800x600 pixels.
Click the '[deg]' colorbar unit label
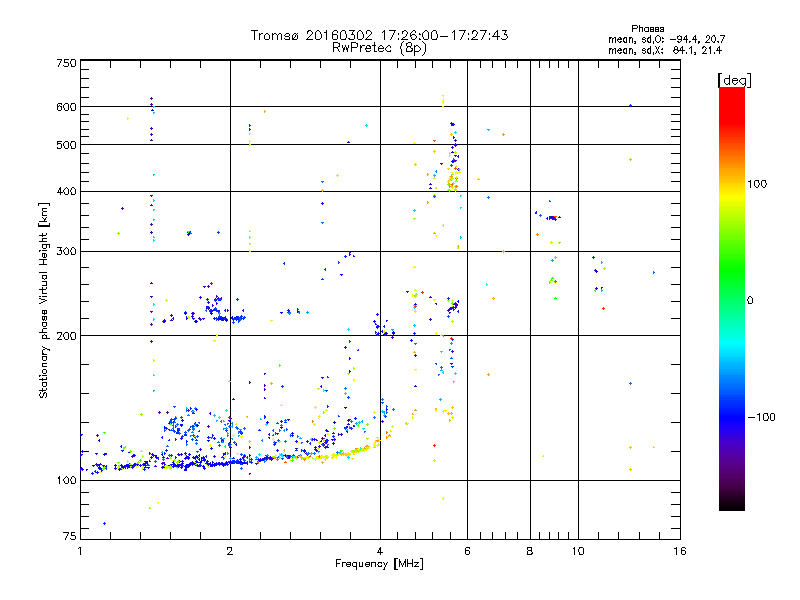pos(734,80)
